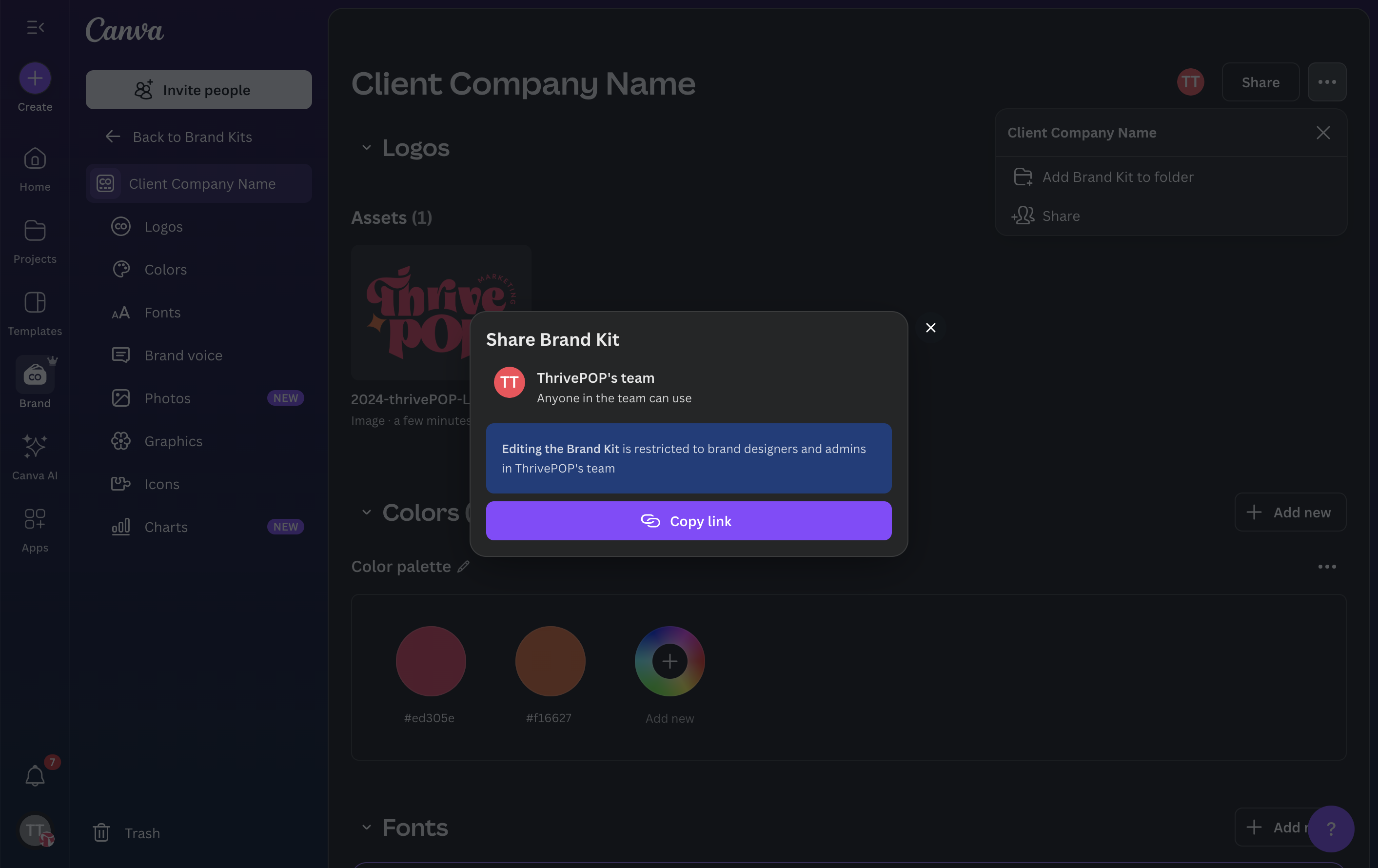This screenshot has height=868, width=1378.
Task: Open Canva AI in the left rail
Action: click(x=35, y=458)
